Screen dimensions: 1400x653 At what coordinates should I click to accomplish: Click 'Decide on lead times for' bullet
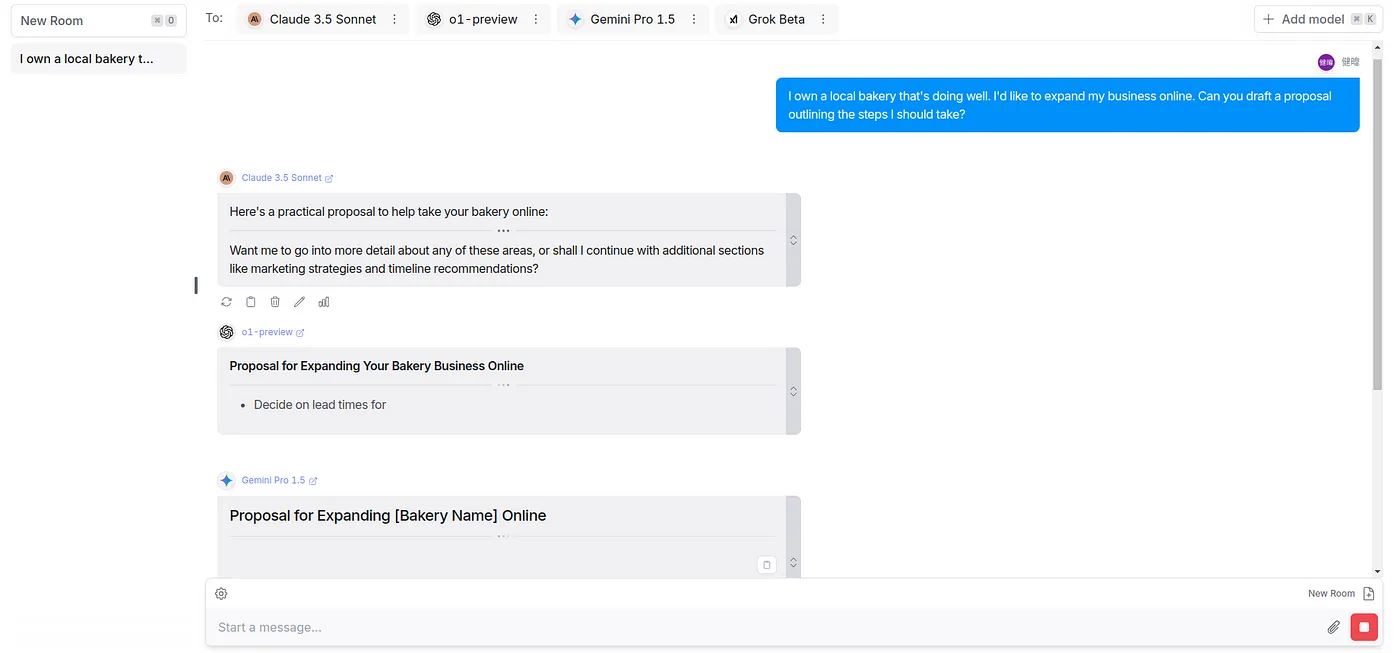[x=320, y=405]
